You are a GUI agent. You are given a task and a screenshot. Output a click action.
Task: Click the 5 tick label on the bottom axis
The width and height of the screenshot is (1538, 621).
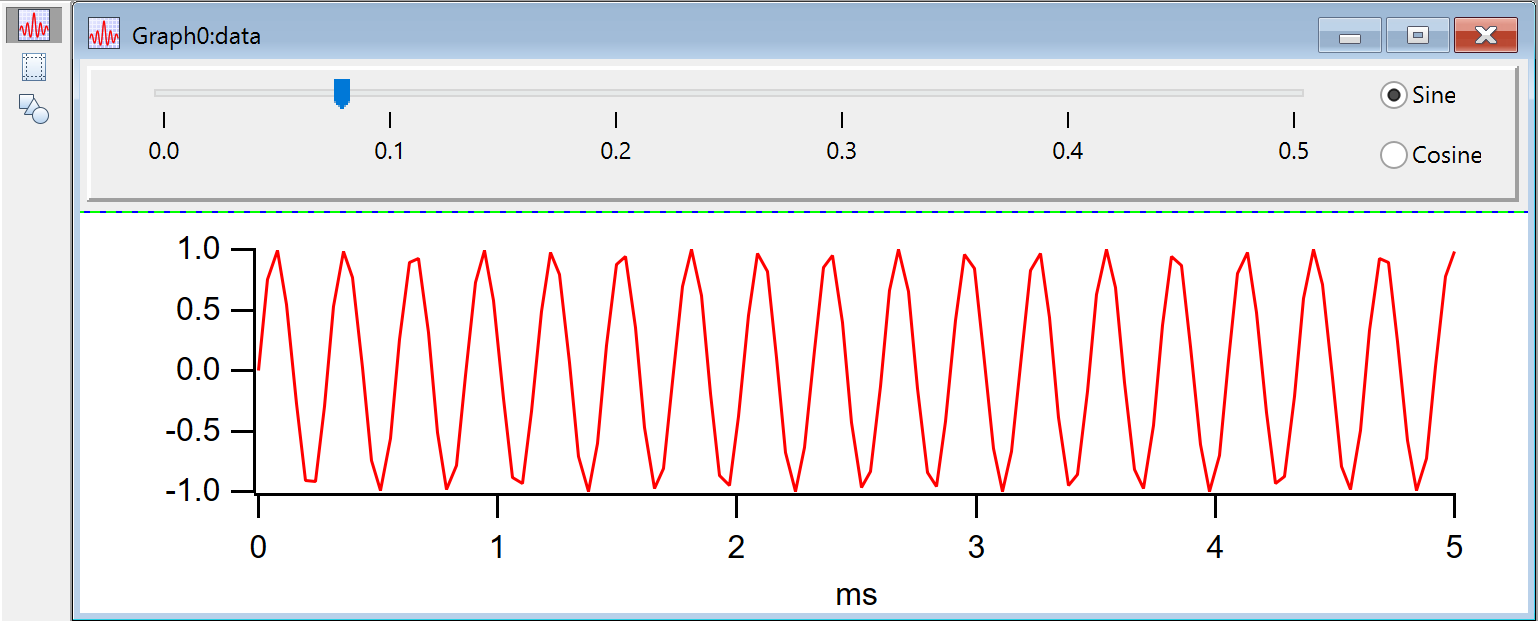(x=1453, y=546)
